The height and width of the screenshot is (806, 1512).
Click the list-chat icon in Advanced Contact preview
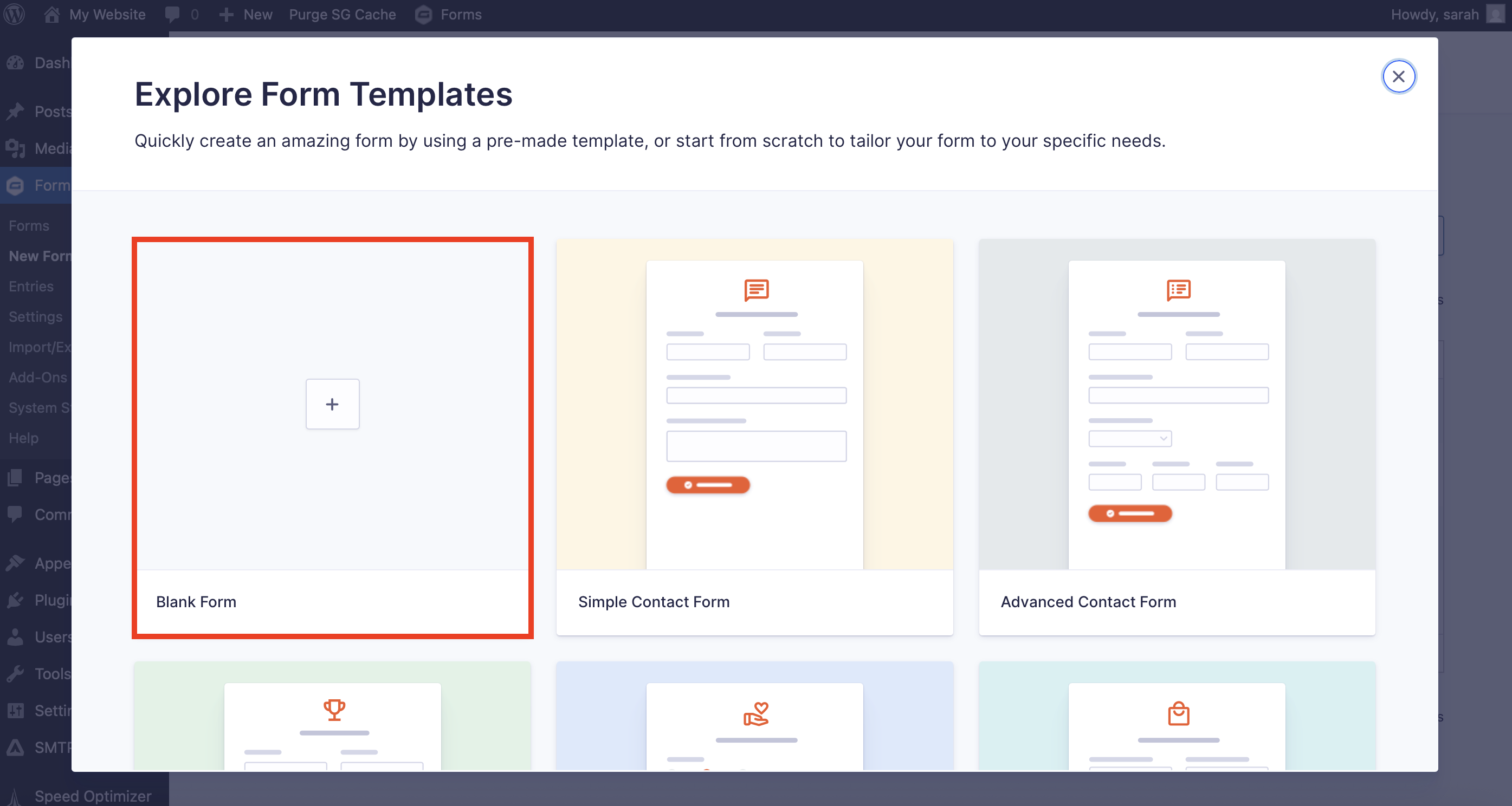tap(1179, 290)
